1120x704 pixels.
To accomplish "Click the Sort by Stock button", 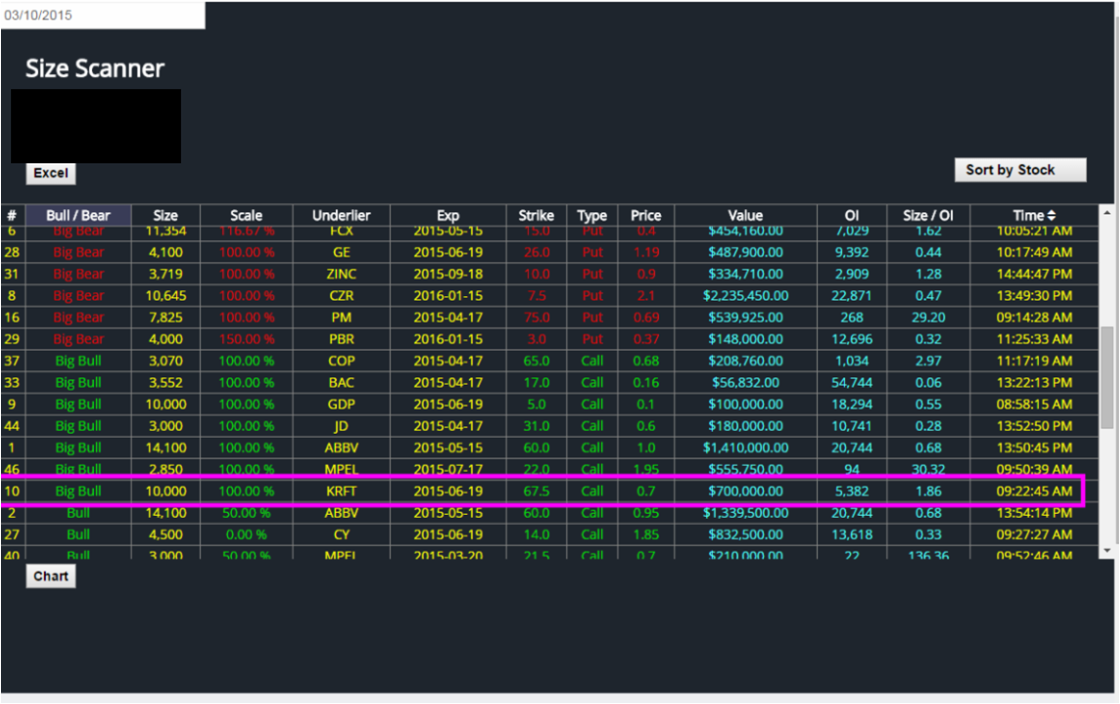I will (x=1019, y=169).
